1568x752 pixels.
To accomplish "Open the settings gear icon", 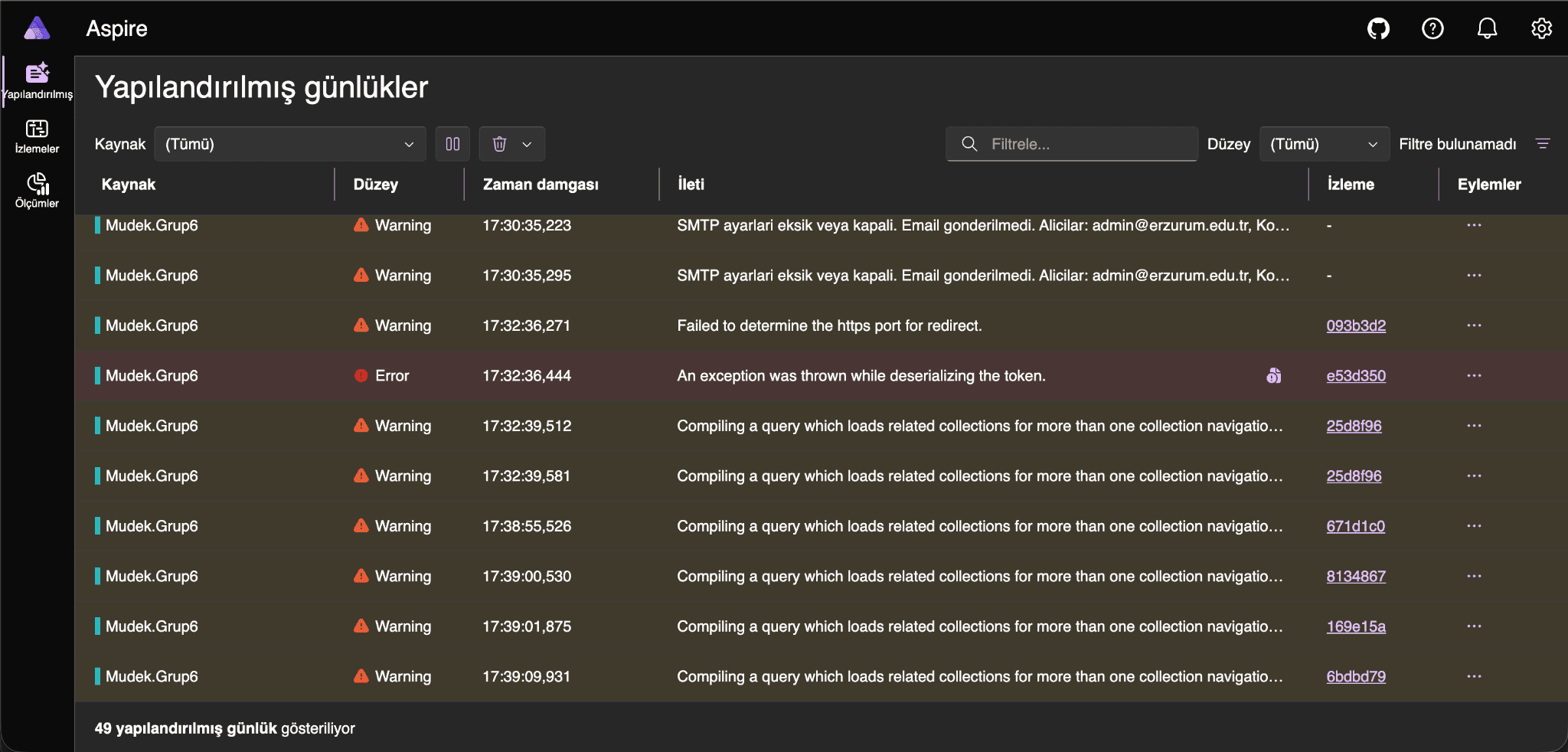I will (x=1541, y=29).
